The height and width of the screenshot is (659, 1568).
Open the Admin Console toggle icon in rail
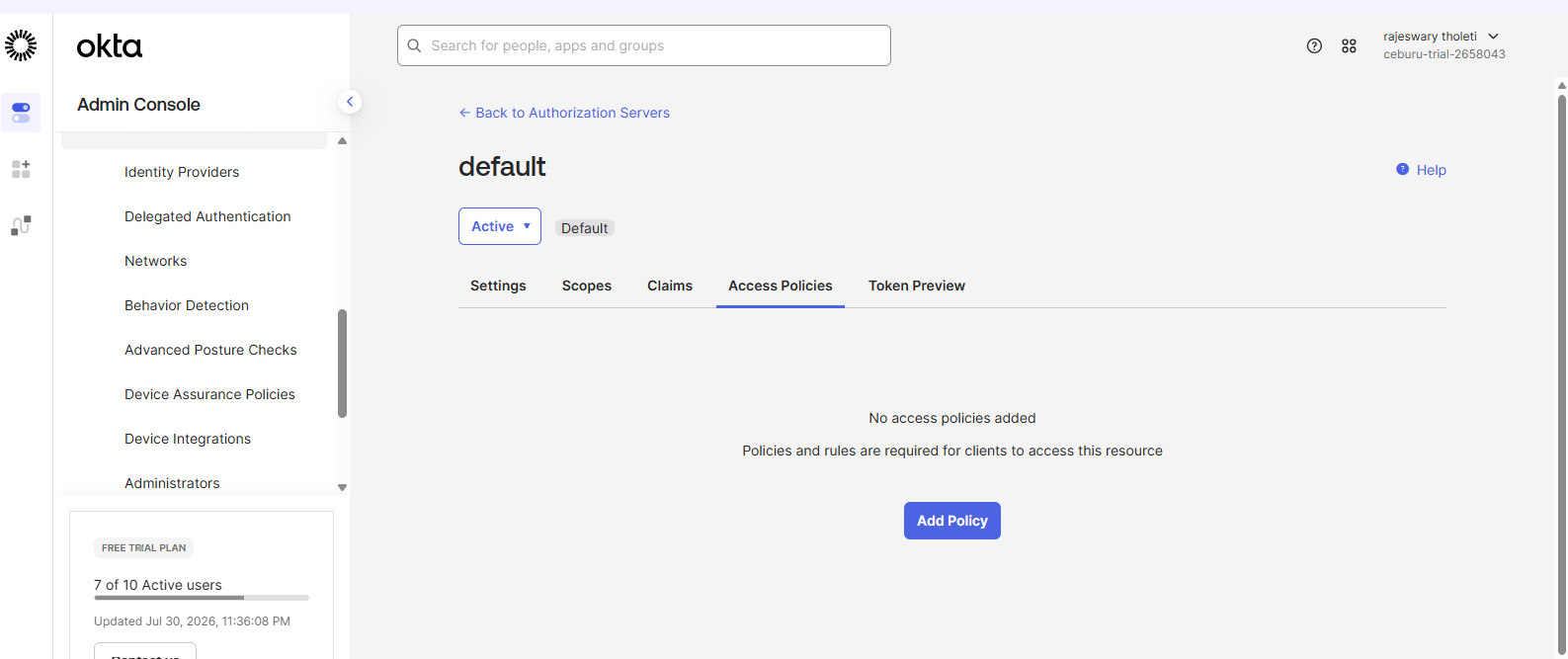pyautogui.click(x=21, y=113)
